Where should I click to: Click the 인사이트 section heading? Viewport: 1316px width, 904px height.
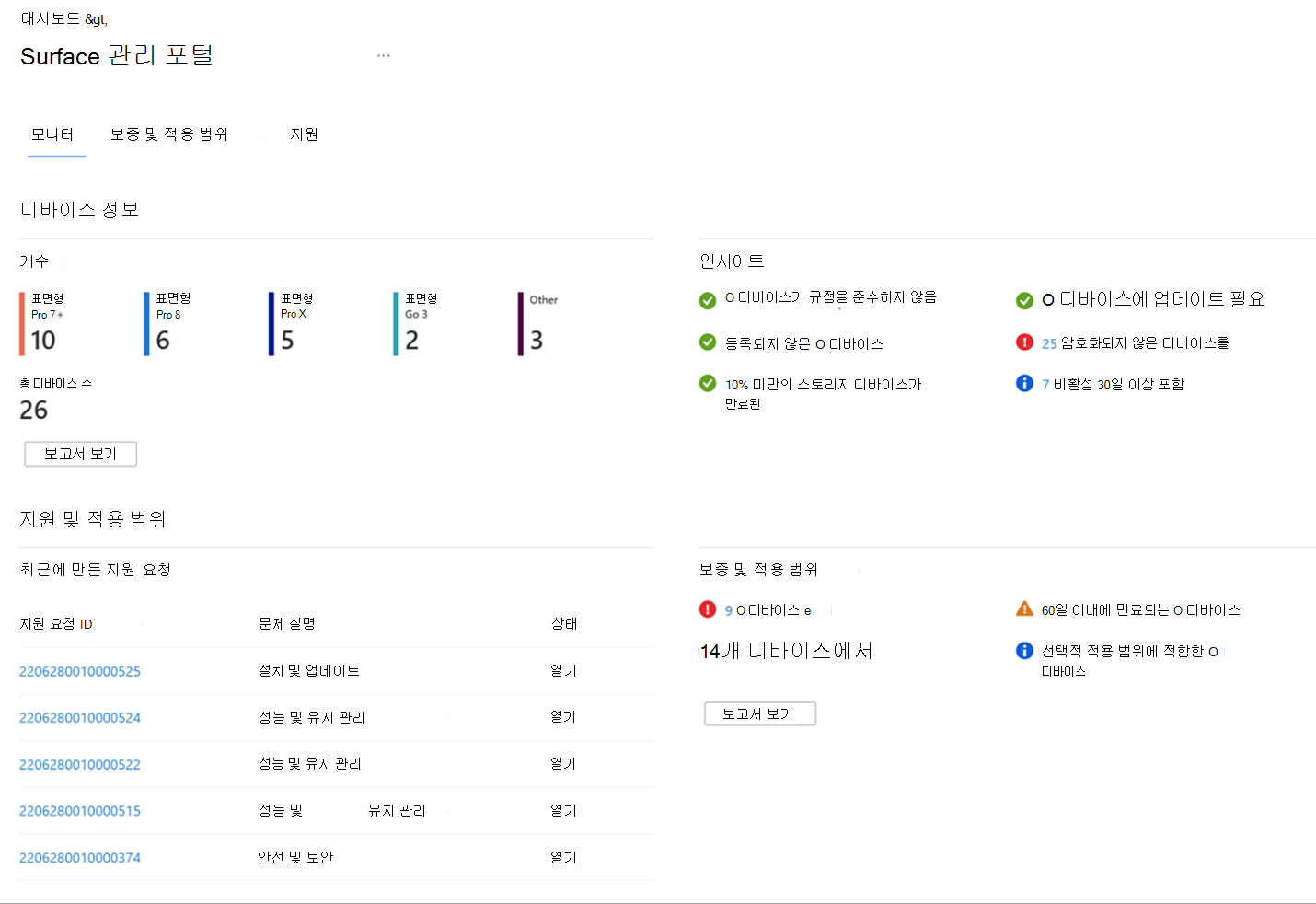732,261
